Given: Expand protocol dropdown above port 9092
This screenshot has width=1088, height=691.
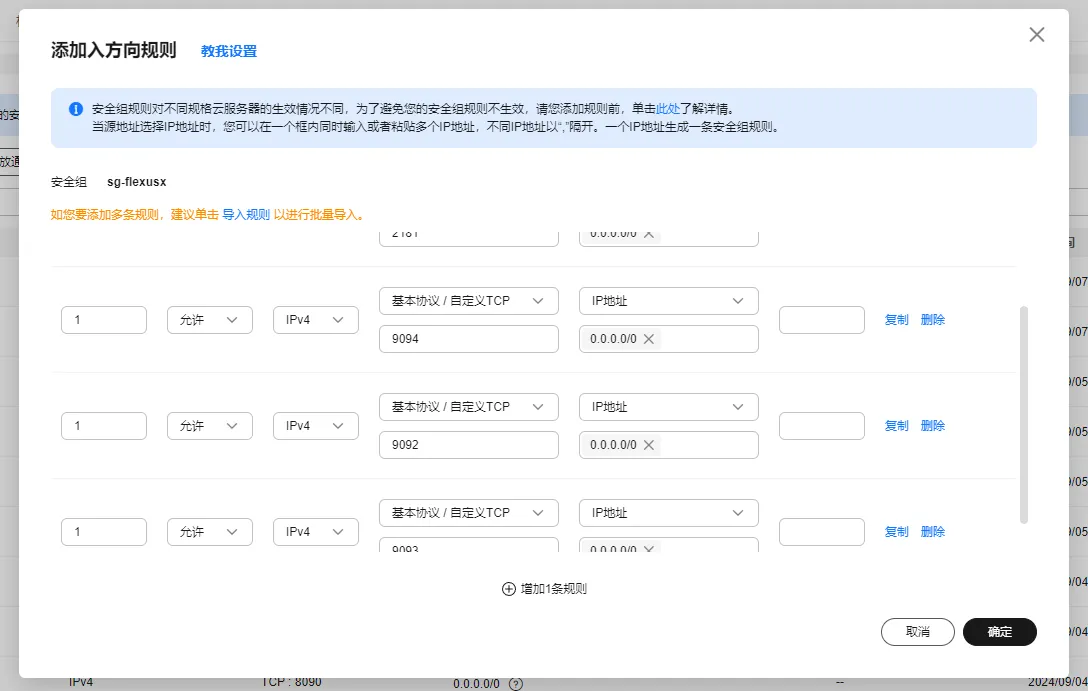Looking at the screenshot, I should tap(468, 407).
